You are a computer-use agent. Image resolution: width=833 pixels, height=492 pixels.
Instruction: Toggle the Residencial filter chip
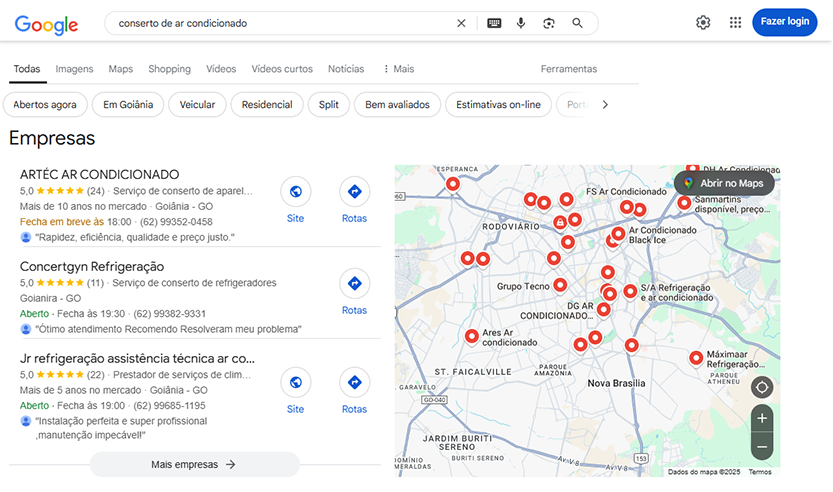(267, 105)
